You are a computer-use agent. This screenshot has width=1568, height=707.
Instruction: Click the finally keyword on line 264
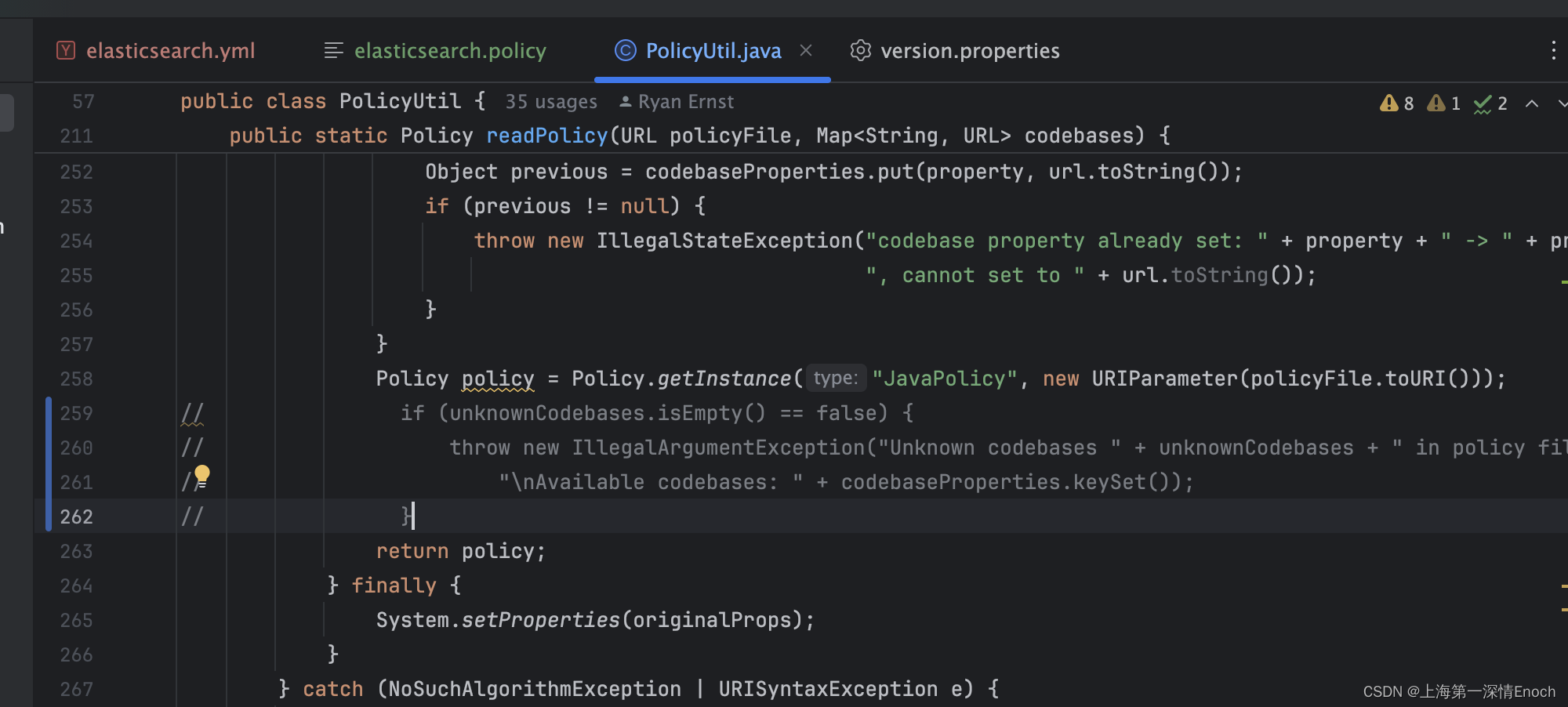tap(394, 586)
